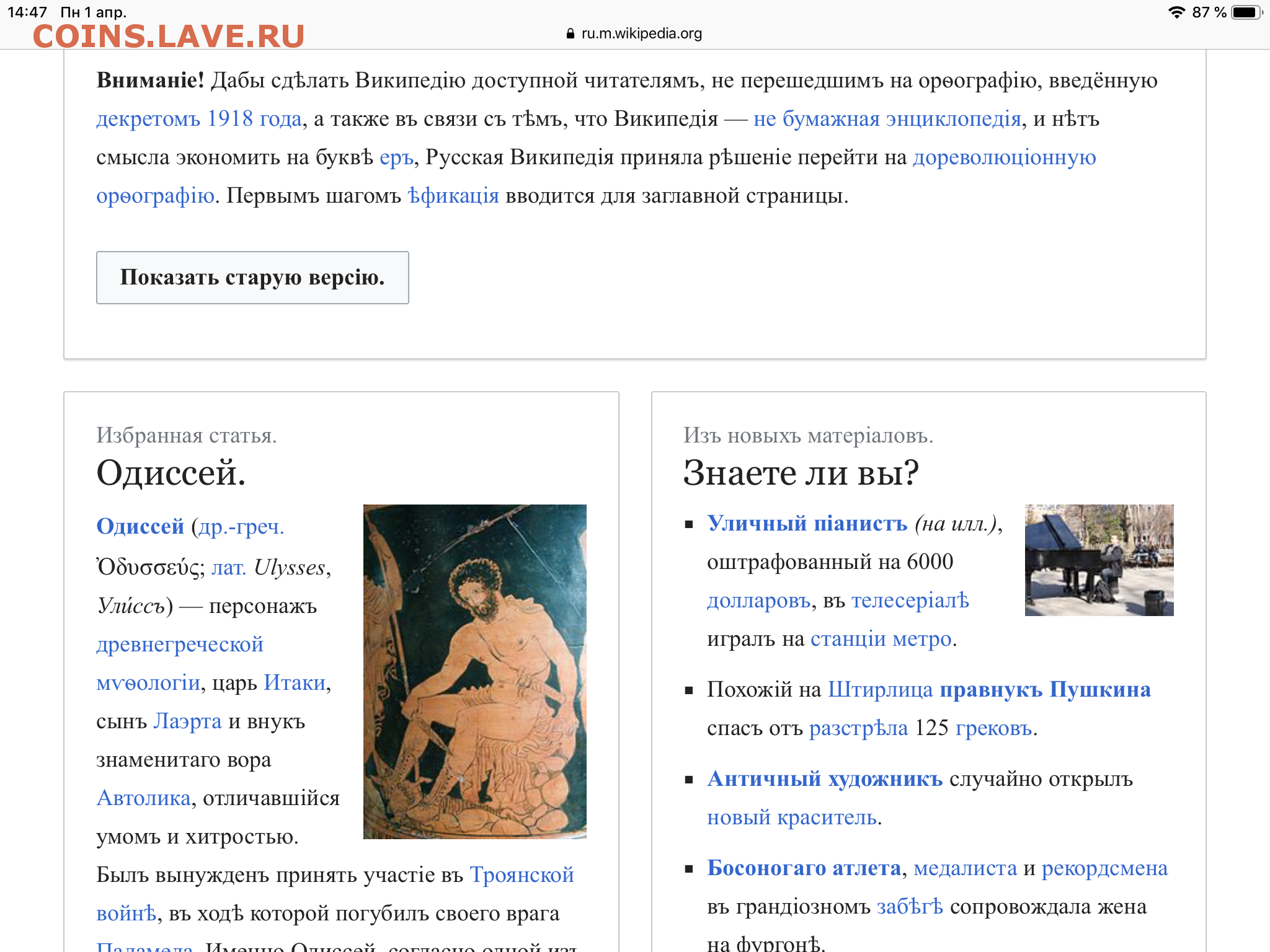Click the 'орѳографію' link
The image size is (1270, 952).
tap(155, 196)
